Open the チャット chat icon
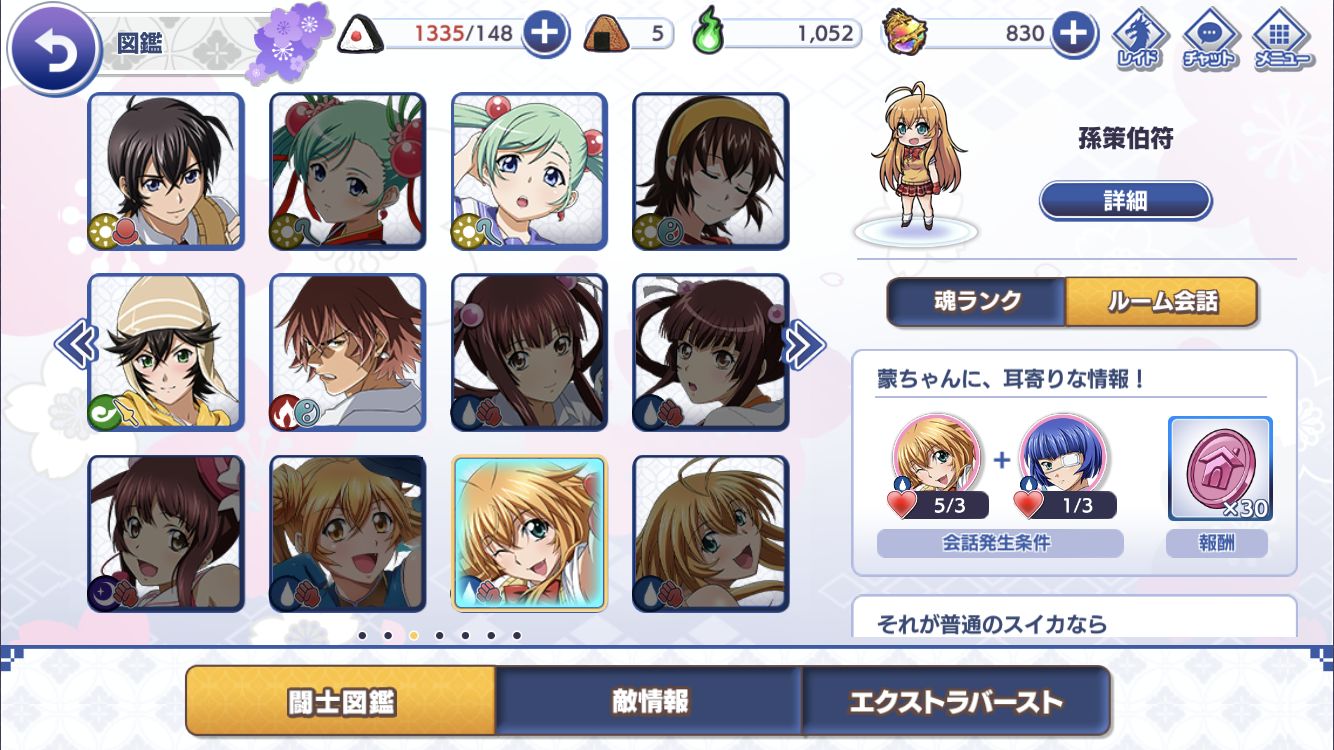Viewport: 1334px width, 750px height. (x=1208, y=38)
